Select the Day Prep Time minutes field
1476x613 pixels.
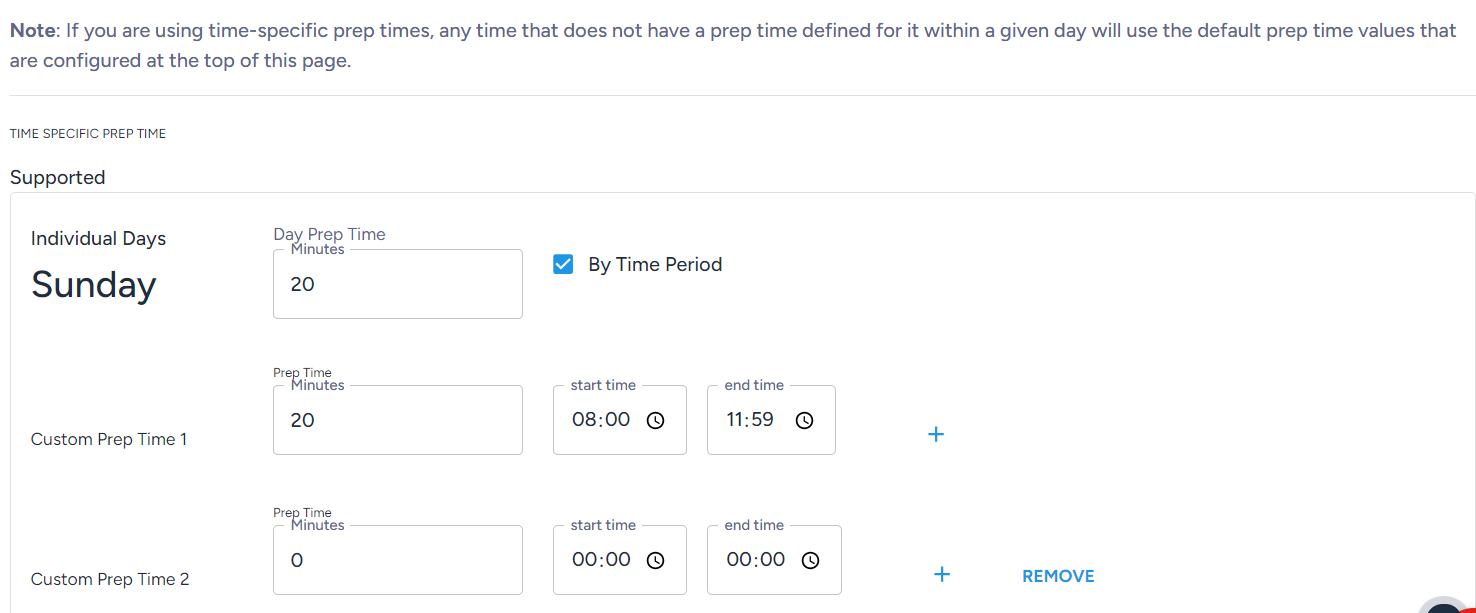(x=397, y=283)
